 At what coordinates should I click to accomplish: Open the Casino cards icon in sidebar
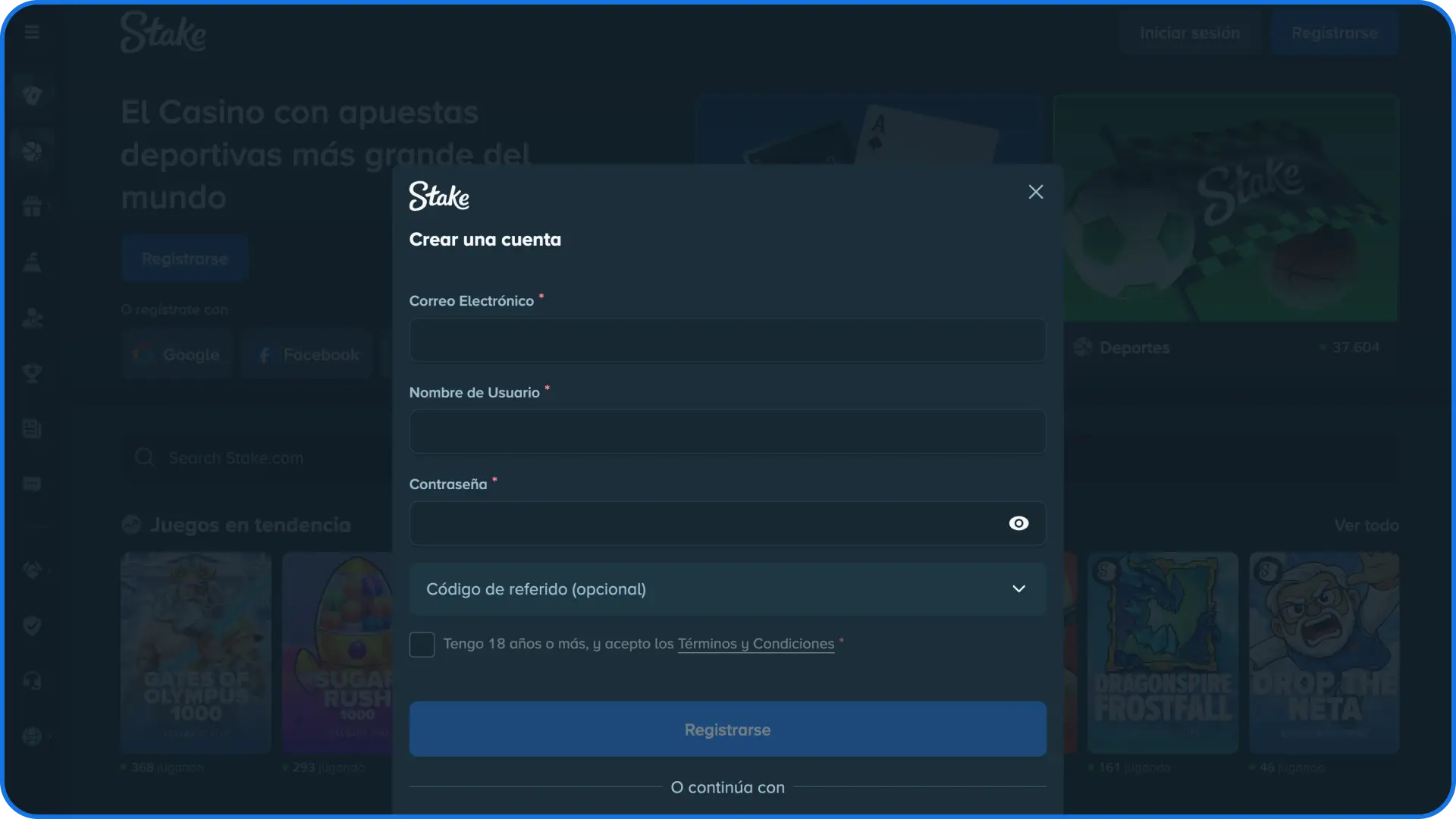(x=32, y=96)
